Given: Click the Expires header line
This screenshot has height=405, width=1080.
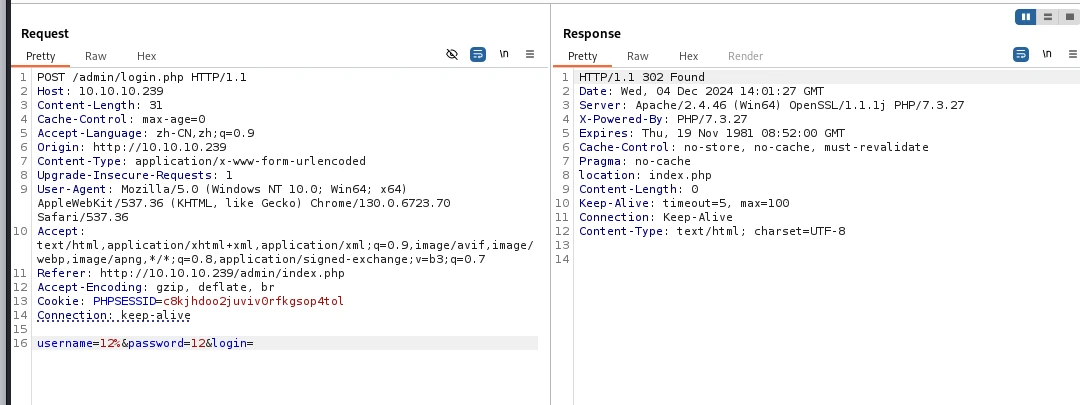Looking at the screenshot, I should 712,133.
